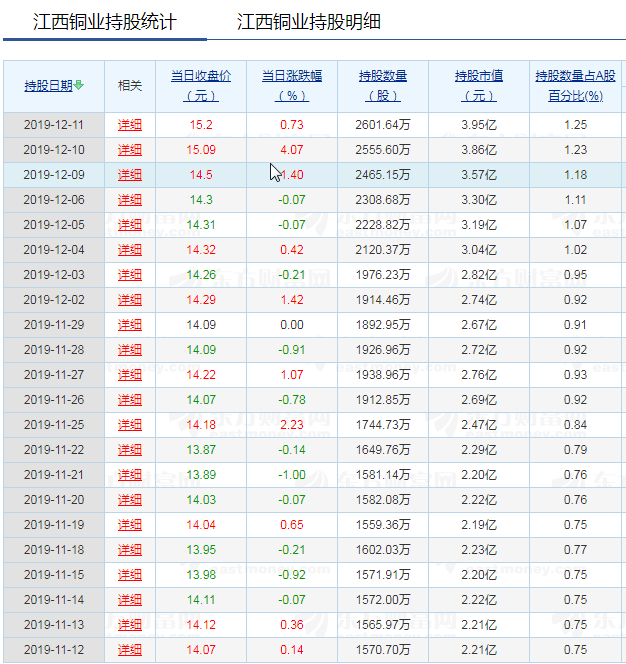Screen dimensions: 626x664
Task: Open 详细 link for 2019-11-26
Action: [x=130, y=400]
